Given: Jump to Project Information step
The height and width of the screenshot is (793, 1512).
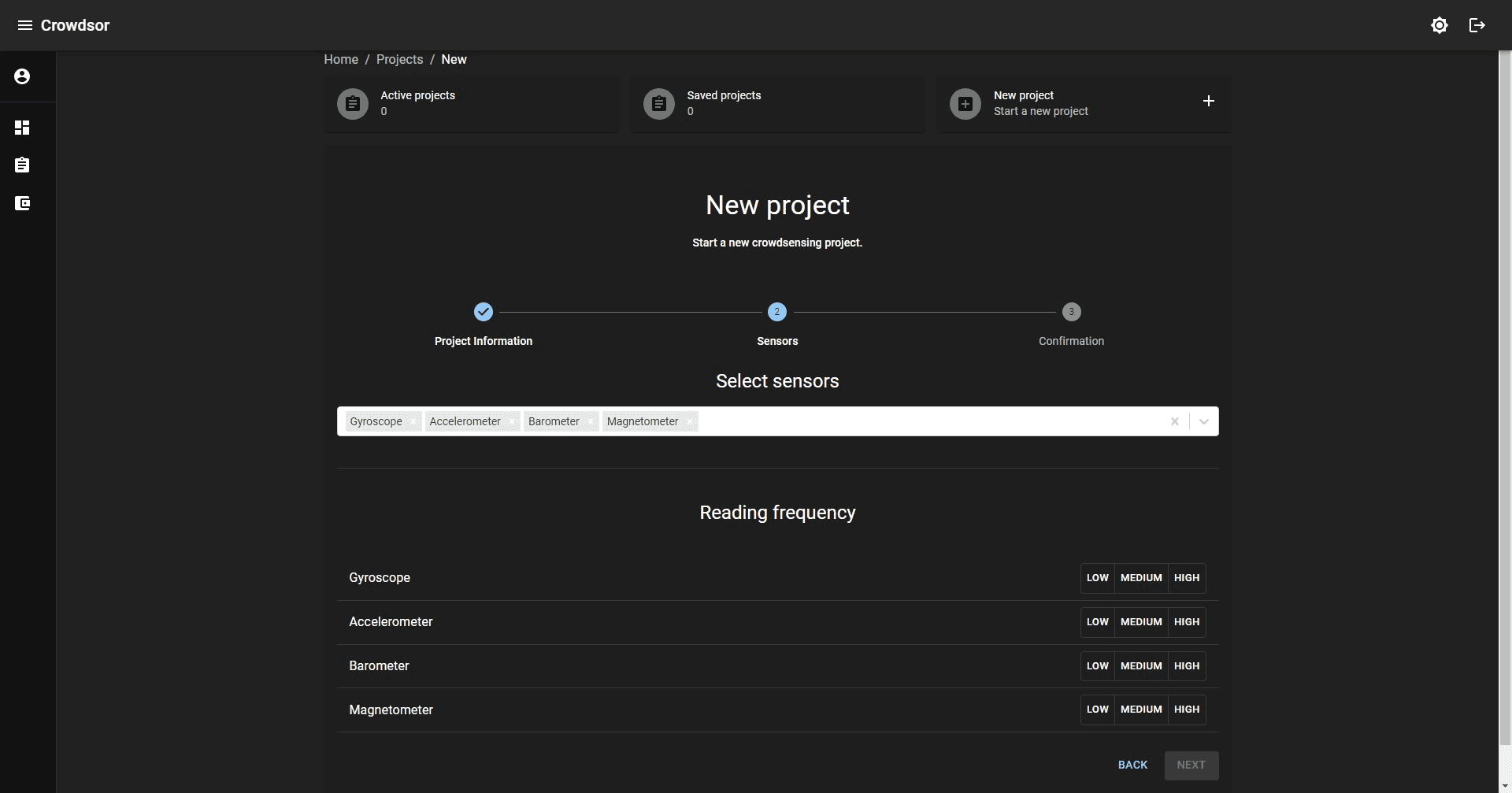Looking at the screenshot, I should pyautogui.click(x=483, y=313).
